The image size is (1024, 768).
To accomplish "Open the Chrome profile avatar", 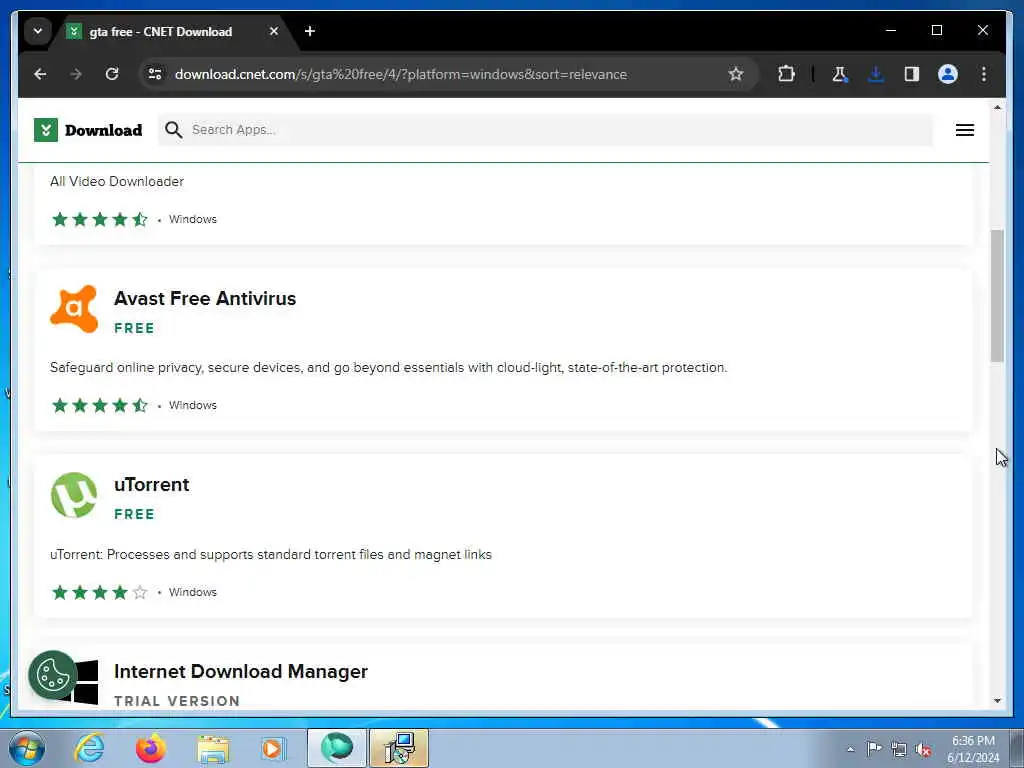I will (948, 74).
